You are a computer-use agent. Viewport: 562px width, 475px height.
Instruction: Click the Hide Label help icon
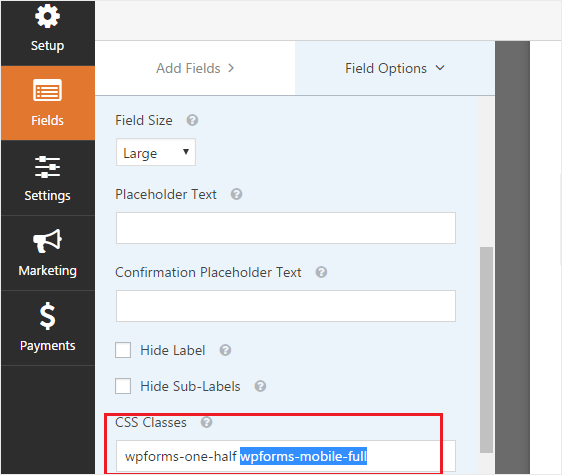[225, 350]
